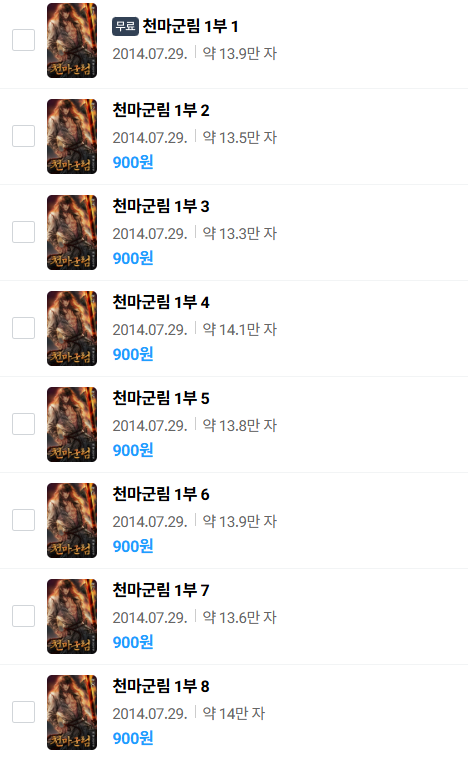Tick the 천마군림 1부 3 checkbox
Viewport: 468px width, 760px height.
point(23,232)
